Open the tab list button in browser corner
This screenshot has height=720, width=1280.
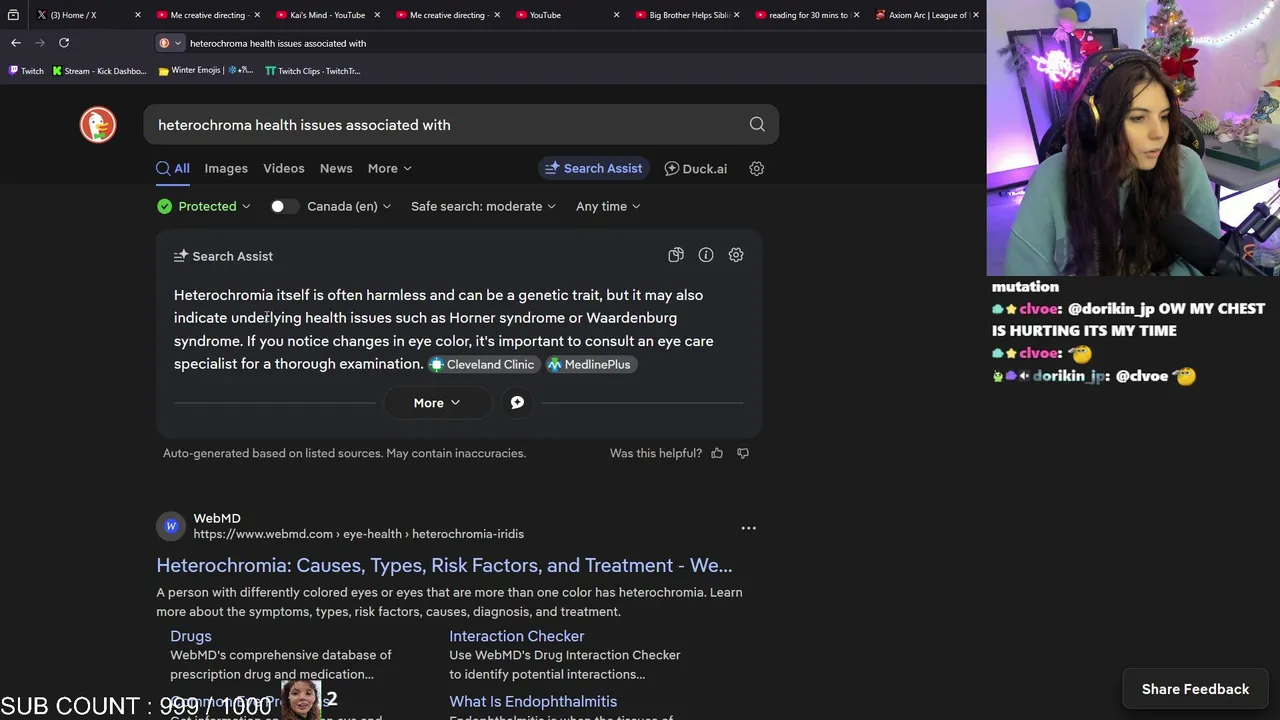click(13, 15)
